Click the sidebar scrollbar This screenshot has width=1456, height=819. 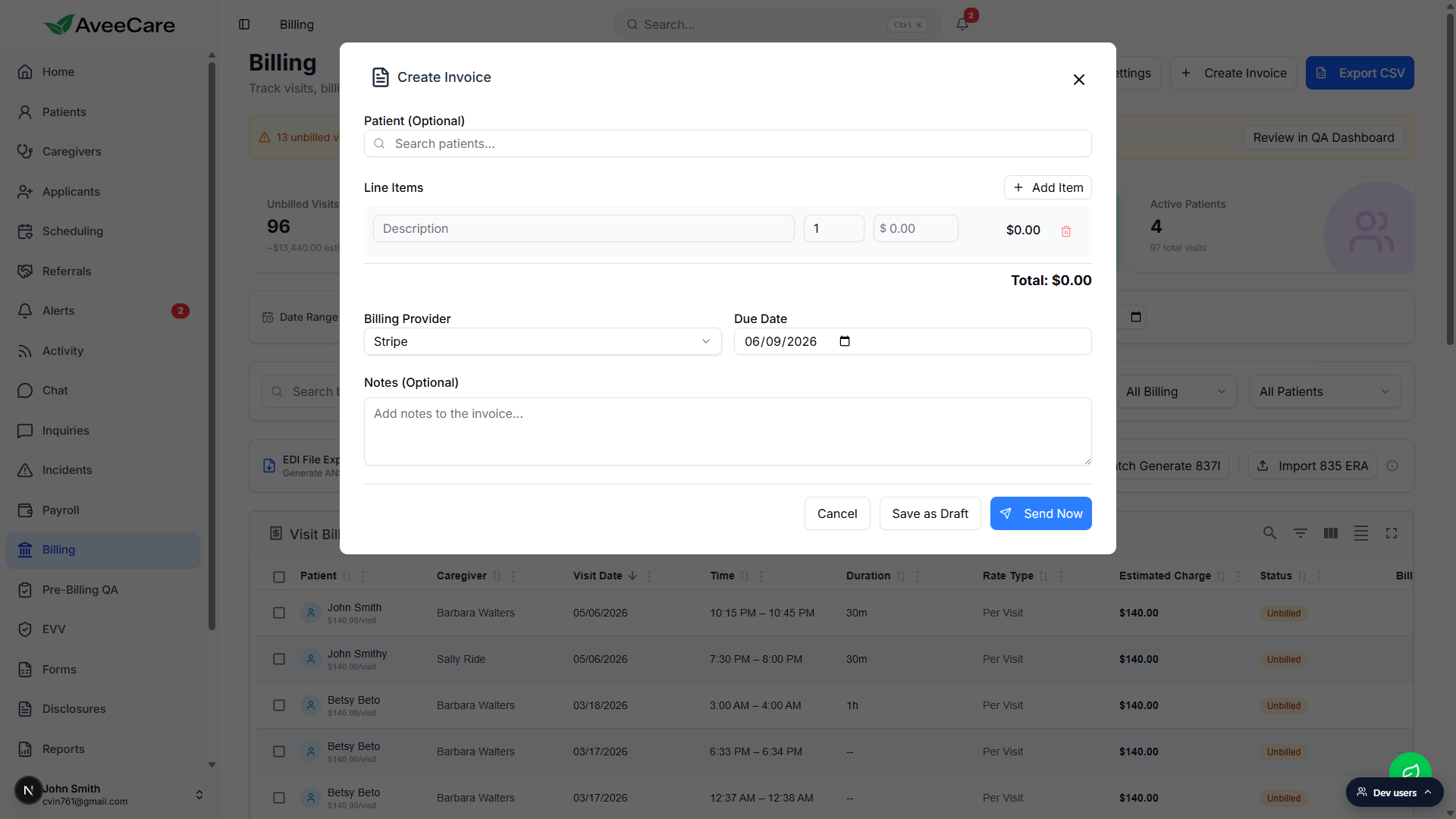212,346
